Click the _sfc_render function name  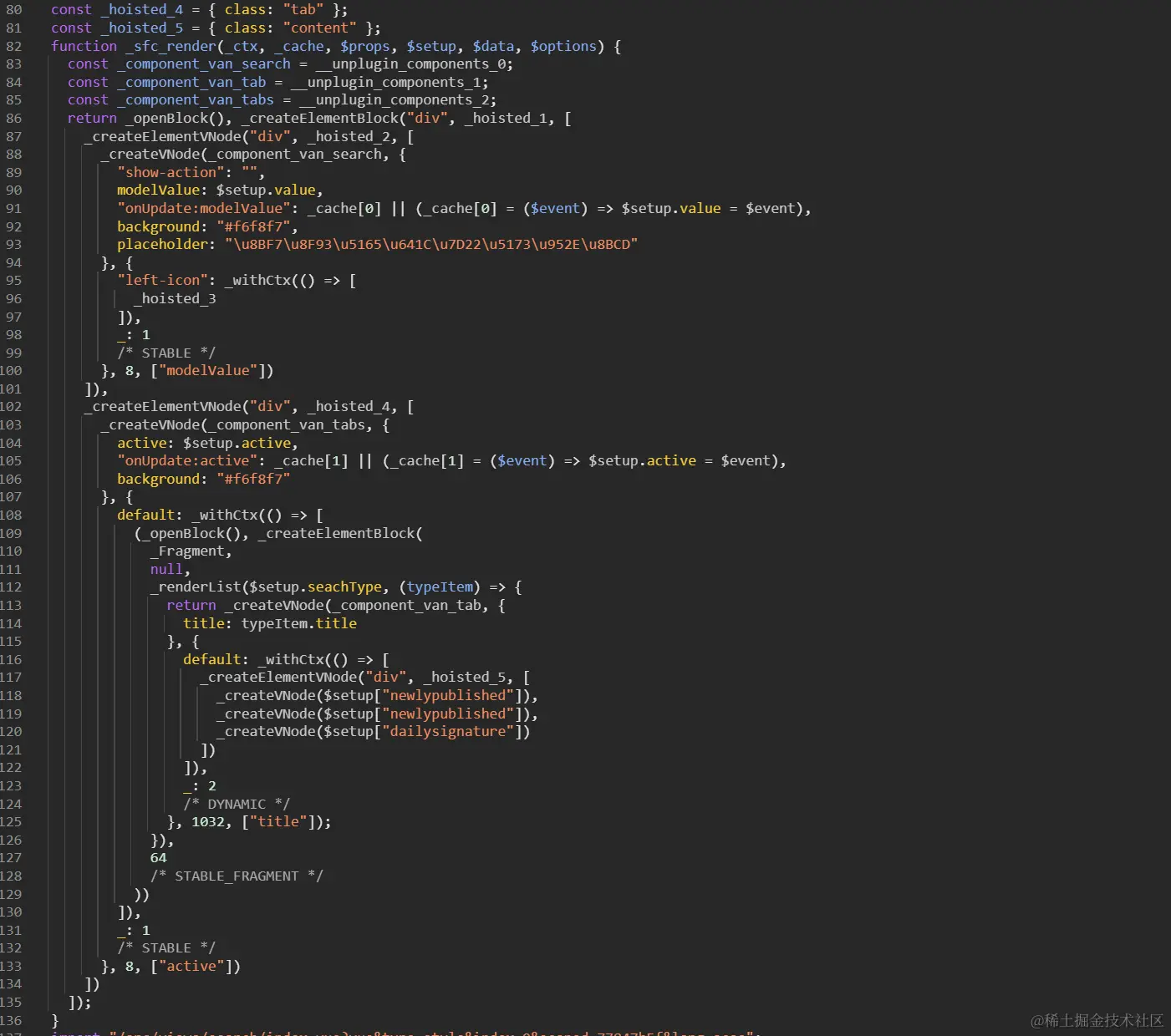point(171,47)
